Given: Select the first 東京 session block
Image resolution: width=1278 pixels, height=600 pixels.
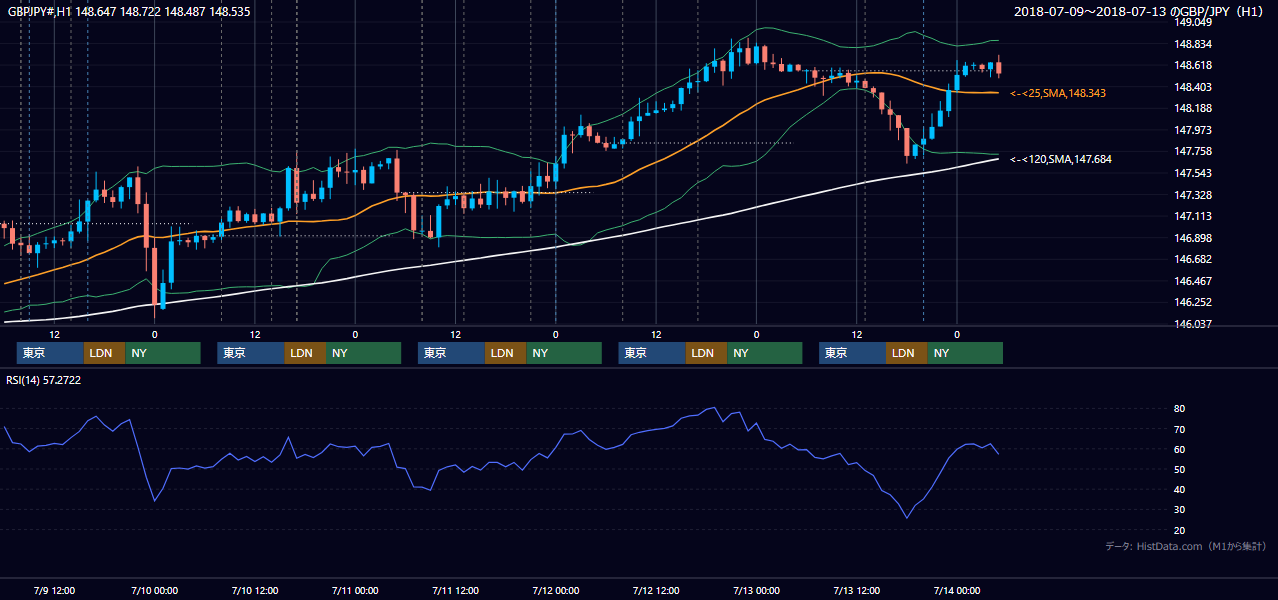Looking at the screenshot, I should pos(50,353).
